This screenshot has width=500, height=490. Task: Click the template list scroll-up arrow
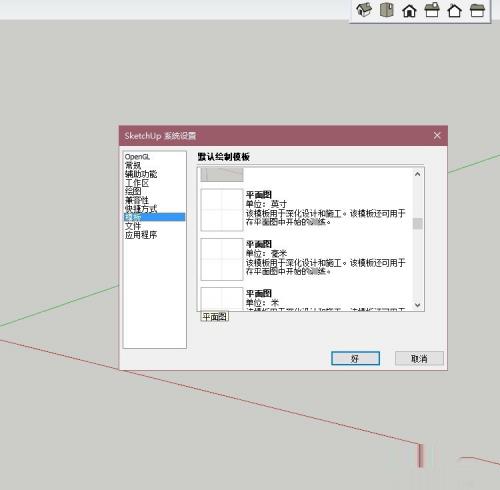coord(417,174)
